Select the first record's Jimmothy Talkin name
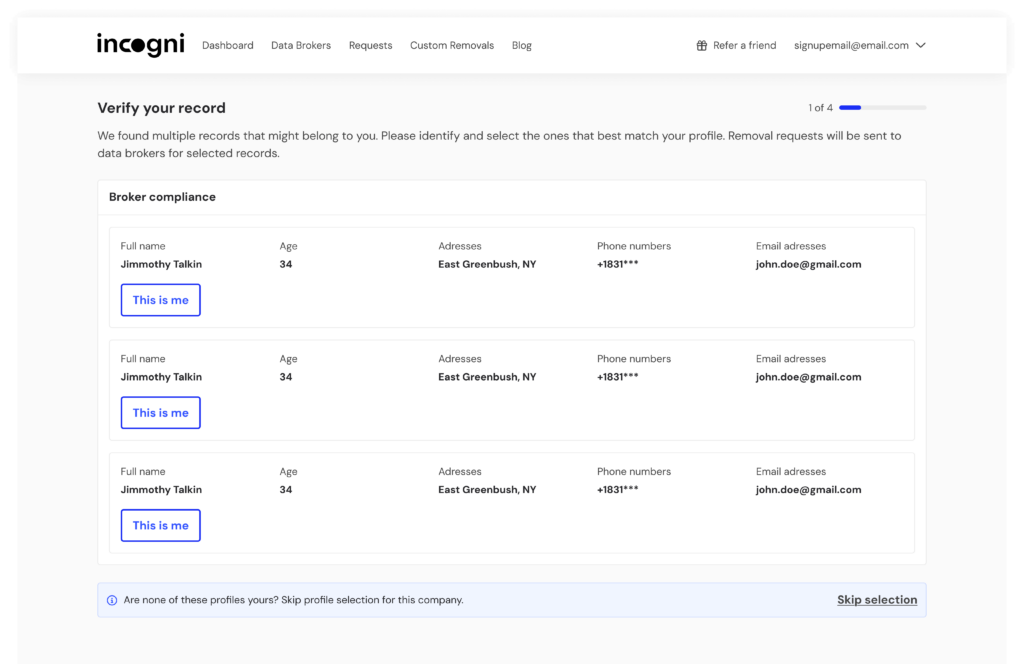This screenshot has height=664, width=1024. [x=161, y=264]
